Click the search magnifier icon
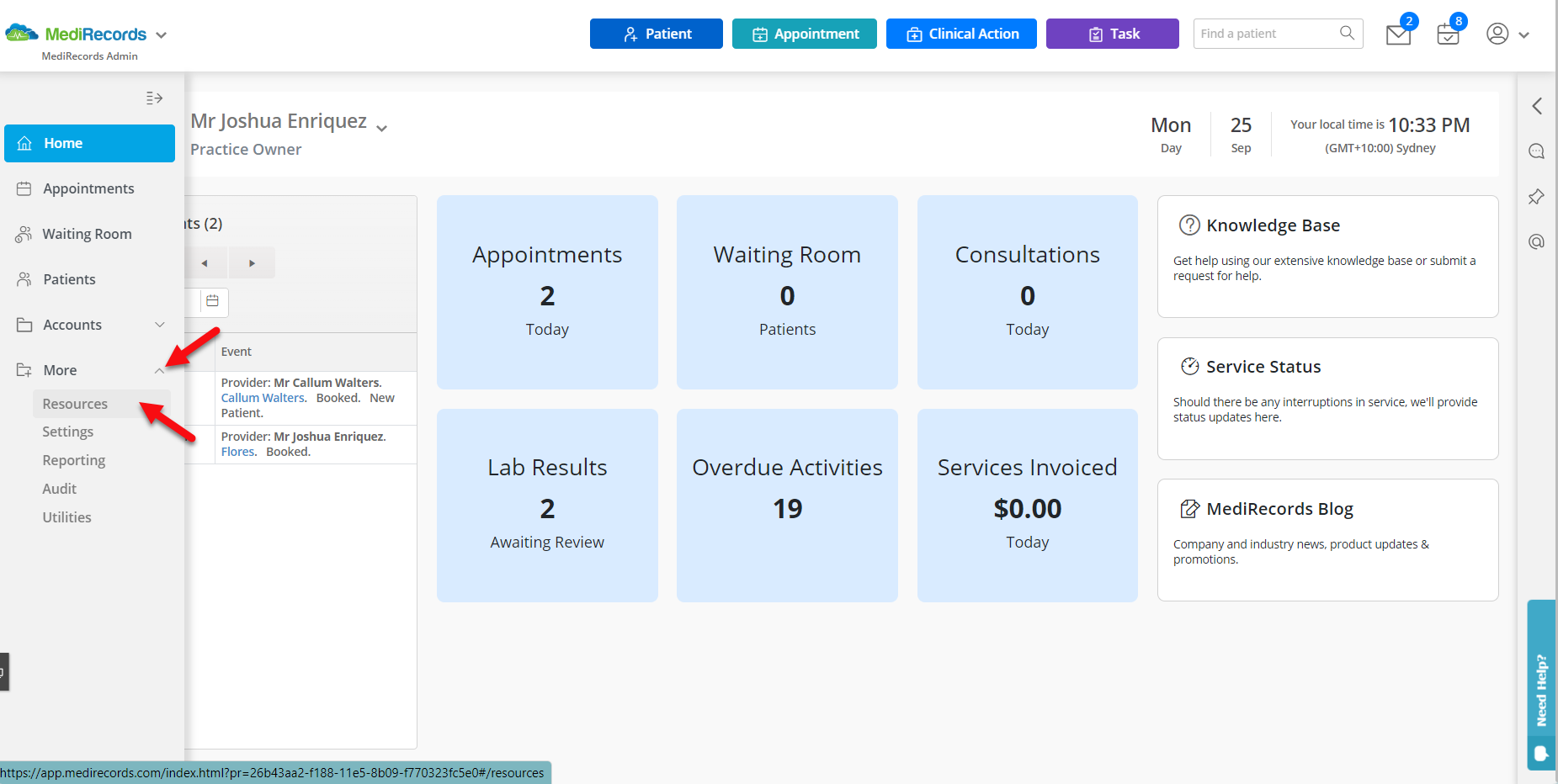This screenshot has width=1558, height=784. [x=1348, y=34]
